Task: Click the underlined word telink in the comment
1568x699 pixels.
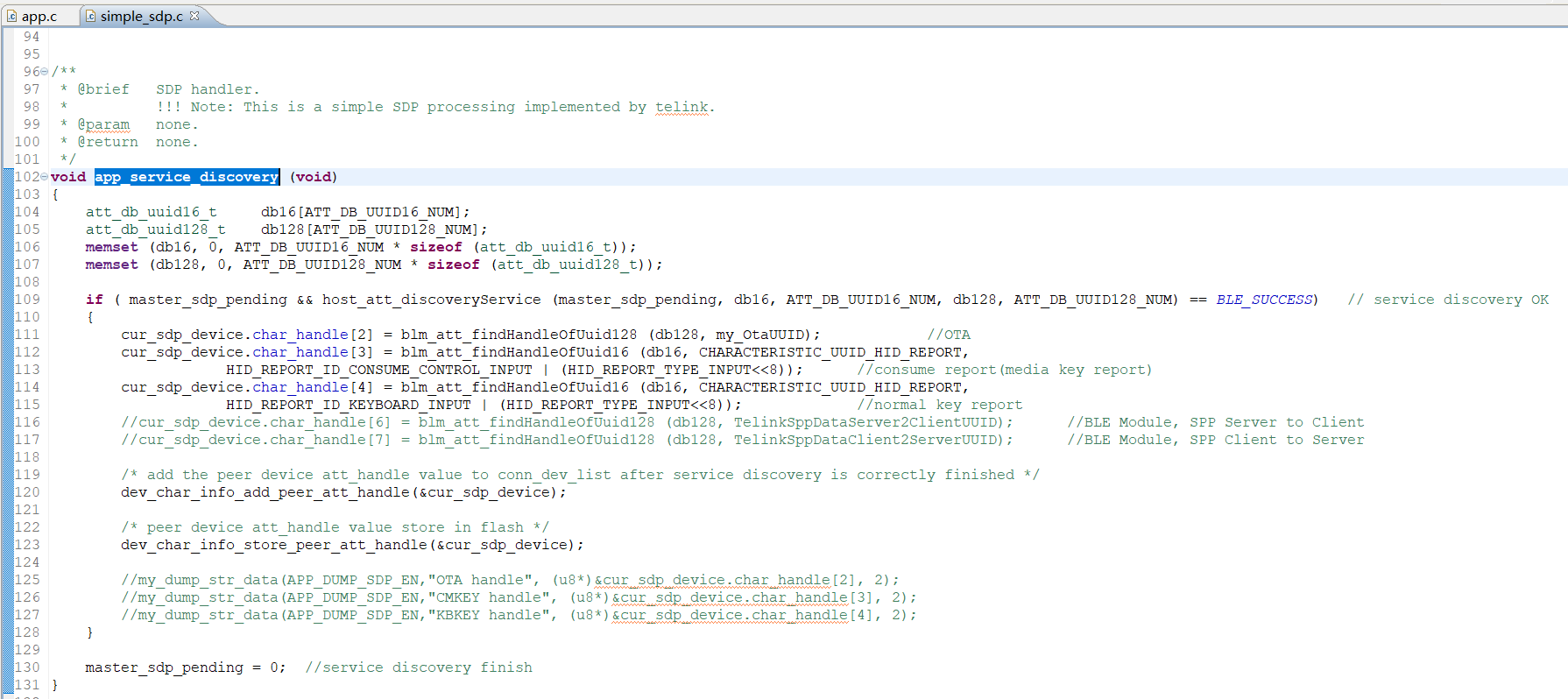Action: [681, 107]
